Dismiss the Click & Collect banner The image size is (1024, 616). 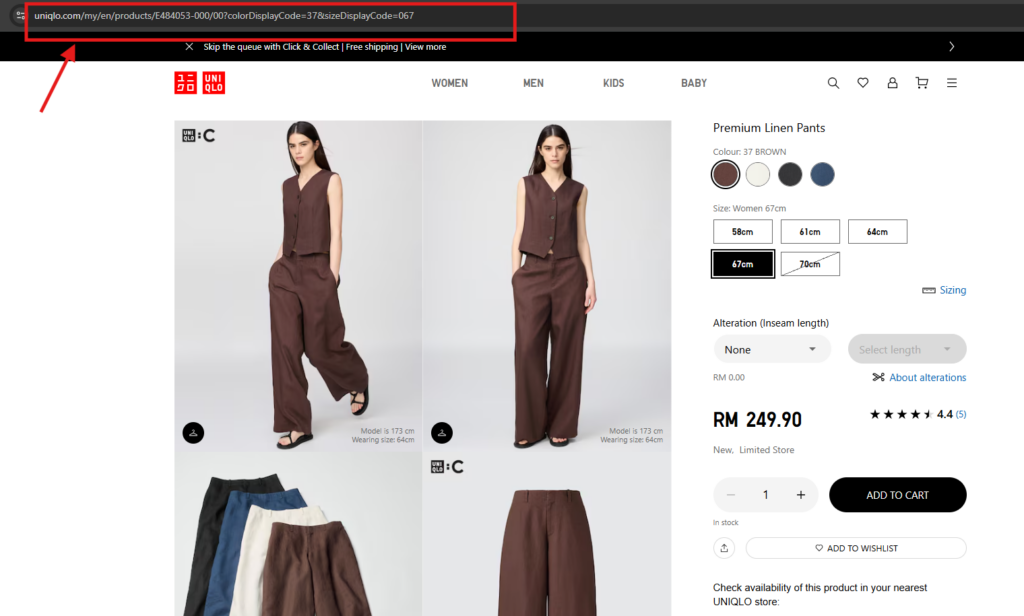tap(190, 47)
